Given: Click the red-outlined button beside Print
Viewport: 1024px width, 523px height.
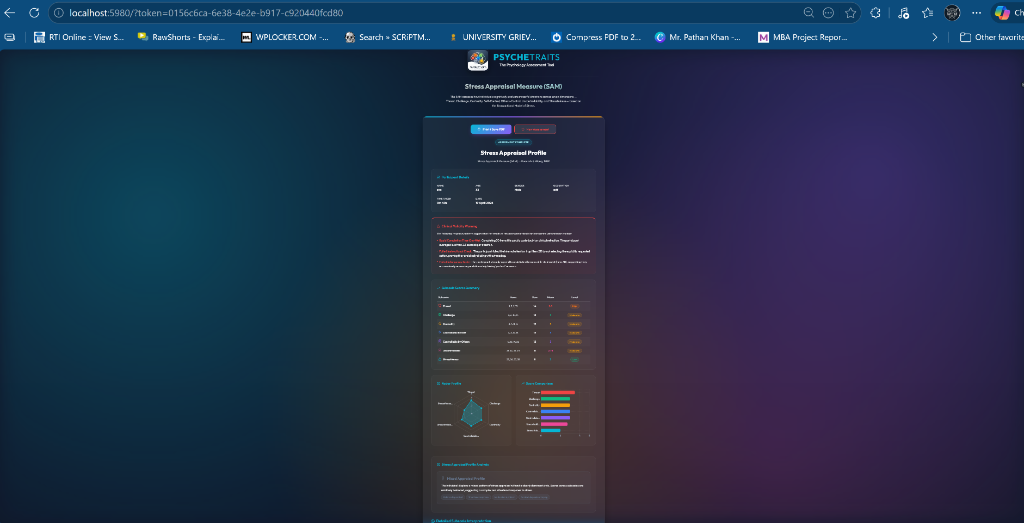Looking at the screenshot, I should tap(535, 129).
